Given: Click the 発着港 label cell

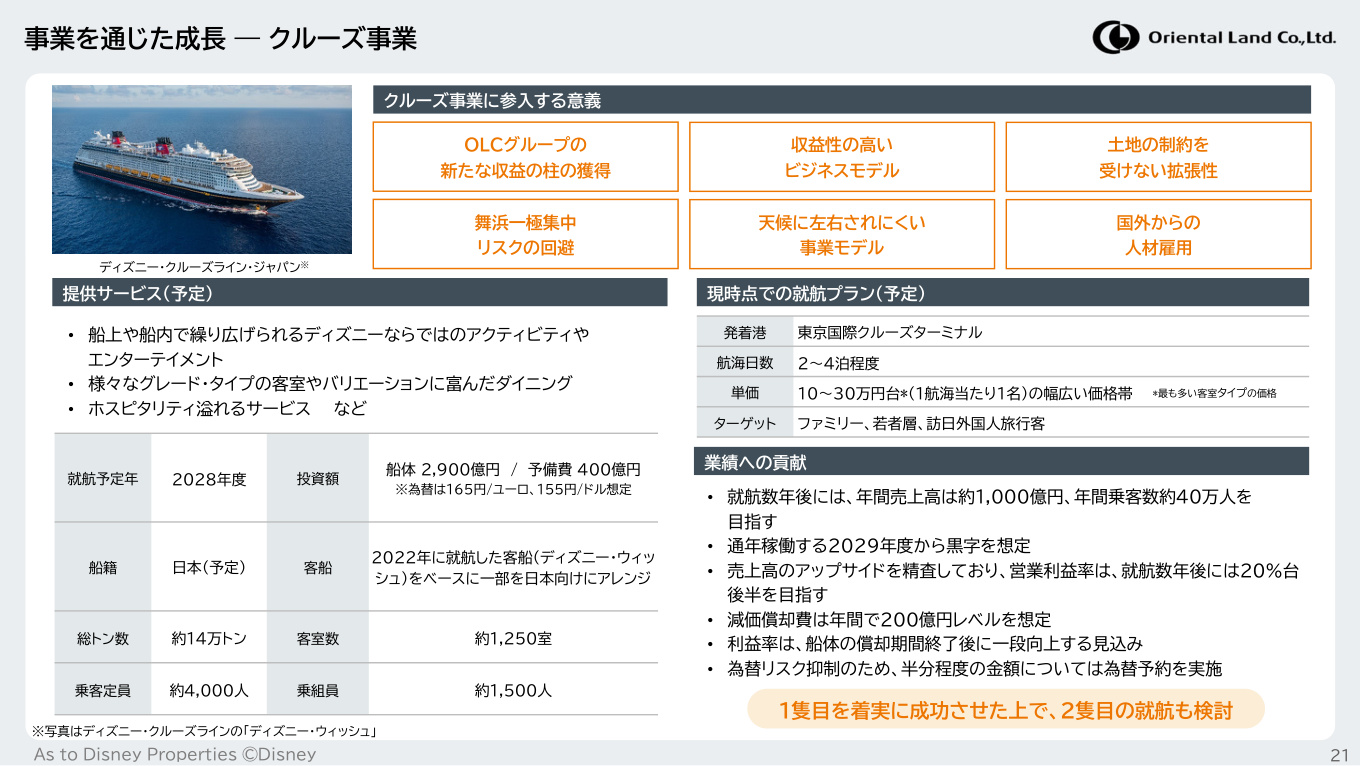Looking at the screenshot, I should tap(745, 332).
